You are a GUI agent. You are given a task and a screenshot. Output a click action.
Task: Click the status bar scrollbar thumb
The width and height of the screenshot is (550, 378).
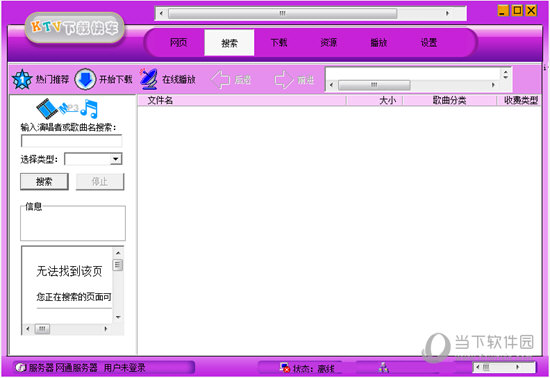(486, 367)
